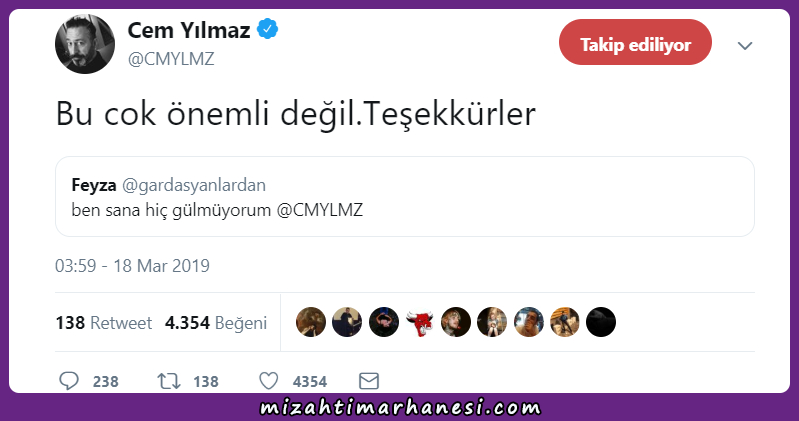
Task: Click the reply speech bubble icon
Action: click(69, 381)
